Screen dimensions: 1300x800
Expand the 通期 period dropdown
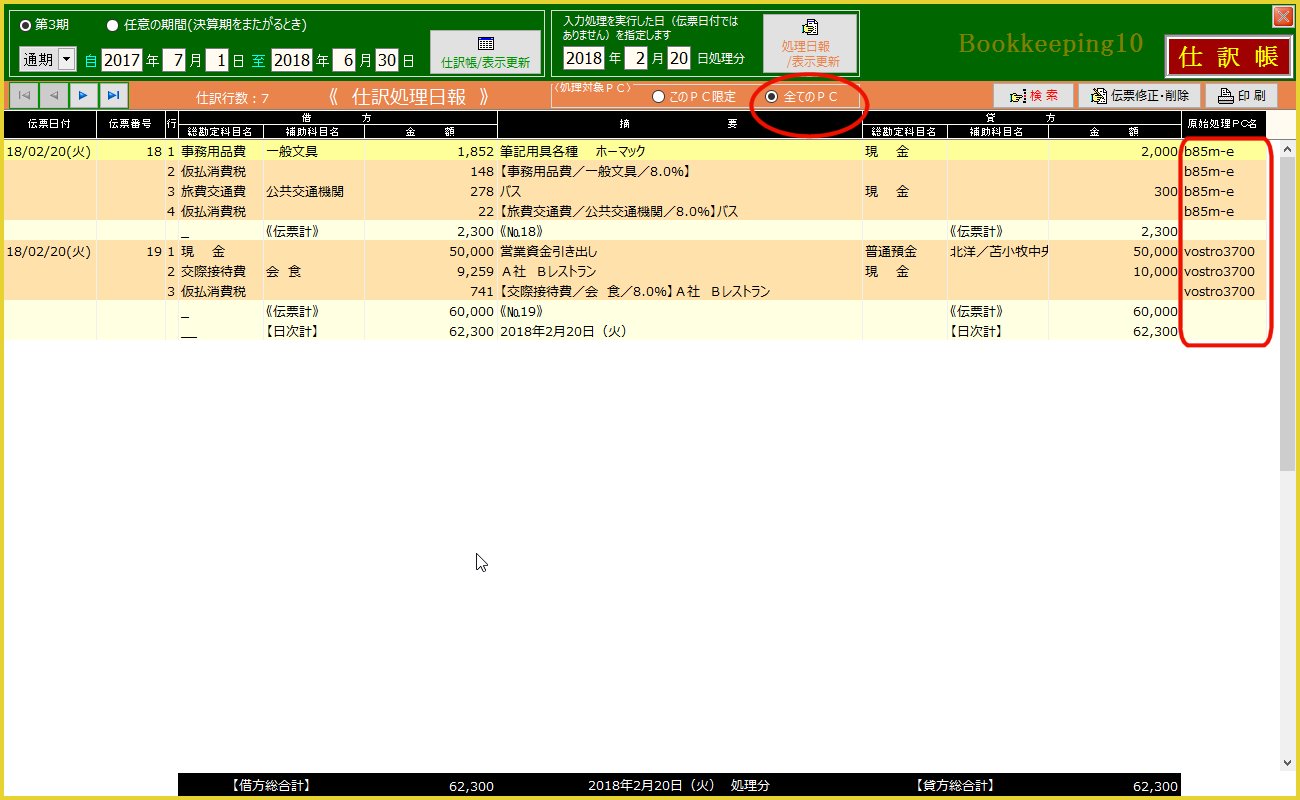(67, 60)
